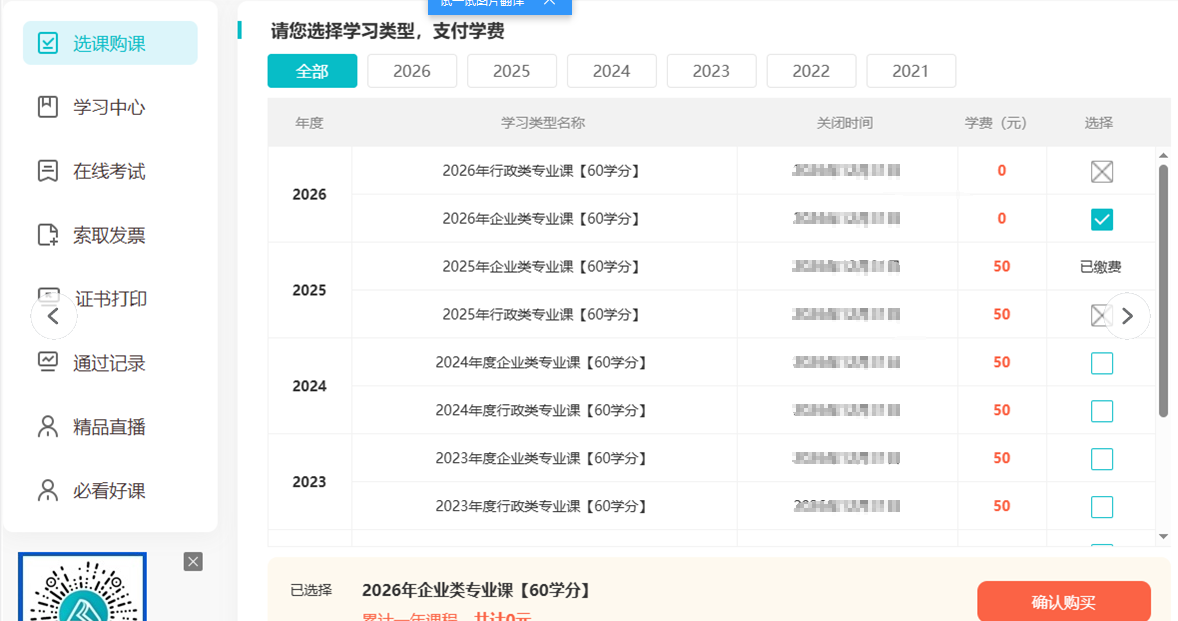Click 2024年度行政类专业课【60学分】 text
The width and height of the screenshot is (1178, 621).
(542, 411)
